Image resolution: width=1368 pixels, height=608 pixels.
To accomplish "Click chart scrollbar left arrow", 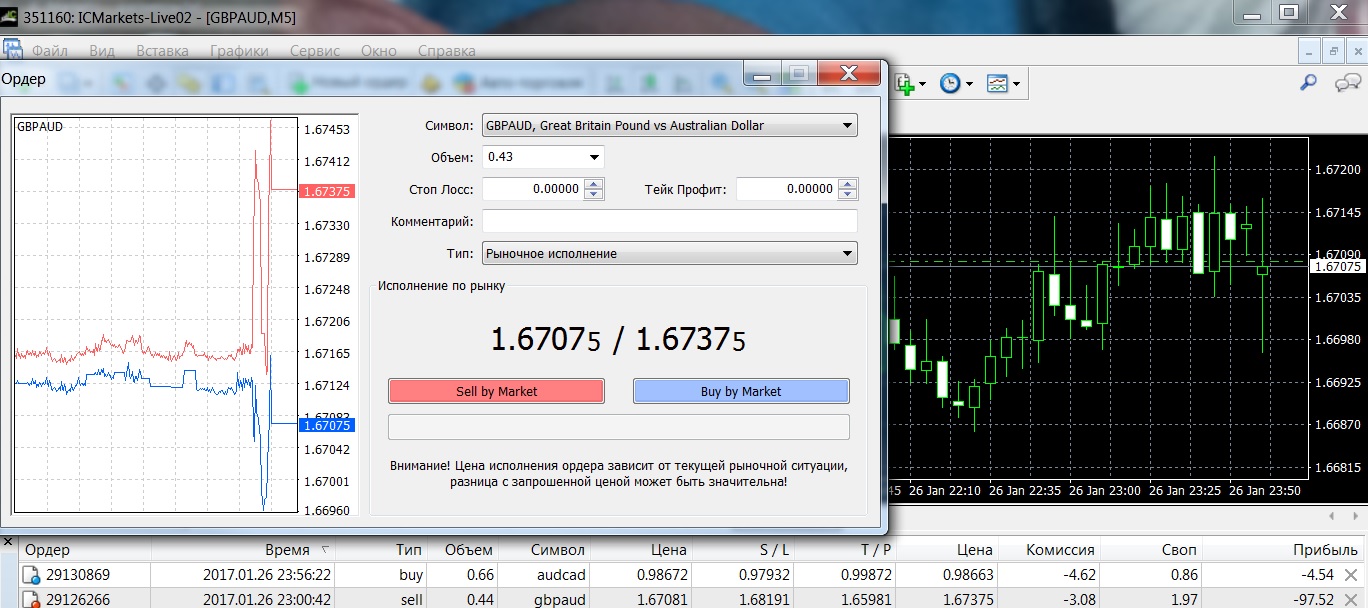I will [1331, 516].
